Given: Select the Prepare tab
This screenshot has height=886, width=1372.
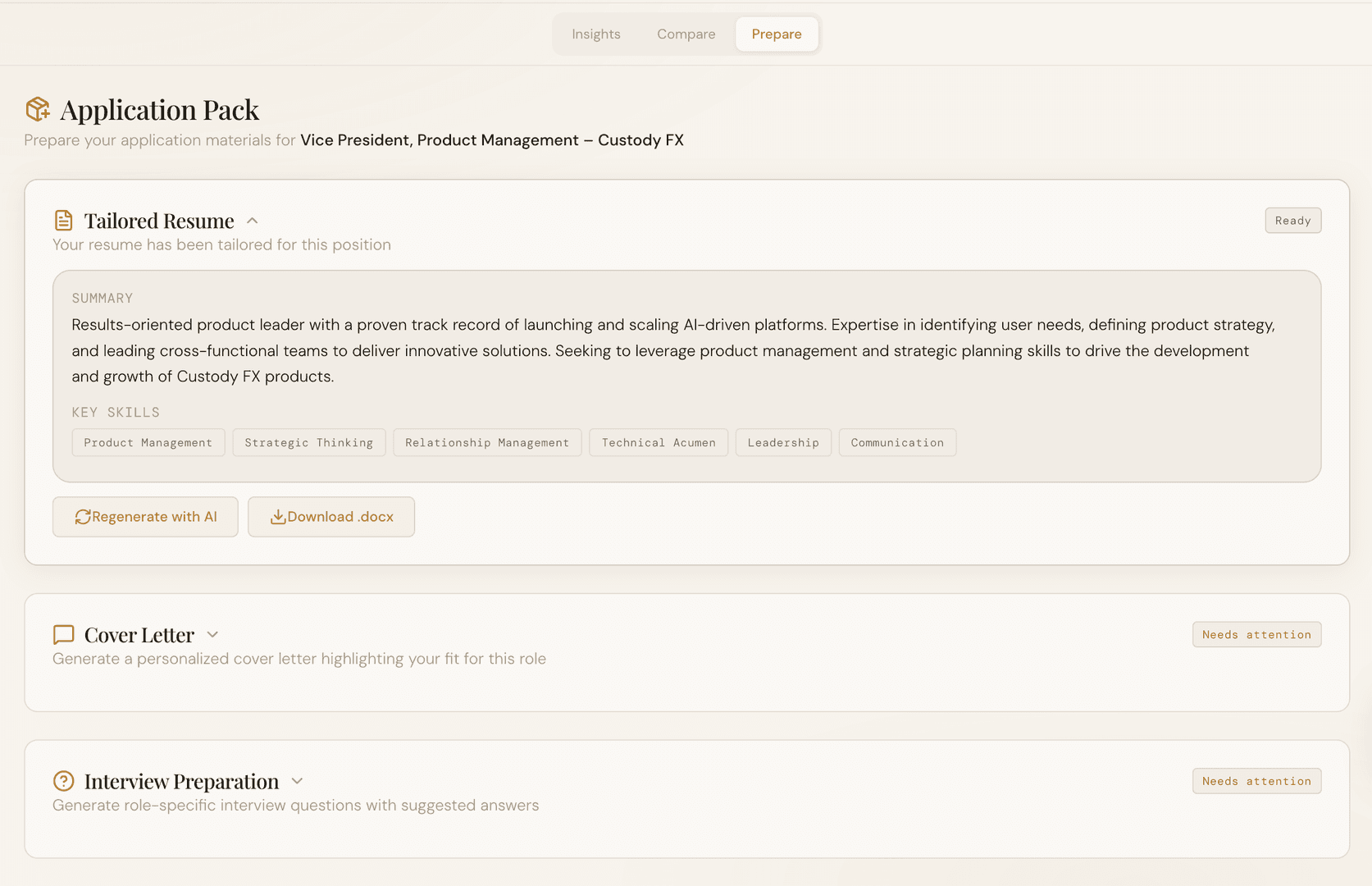Looking at the screenshot, I should point(776,34).
